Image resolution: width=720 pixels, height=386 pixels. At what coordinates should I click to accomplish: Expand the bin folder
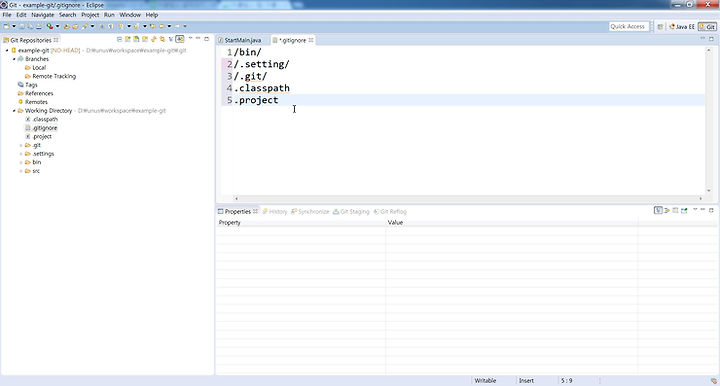click(21, 162)
